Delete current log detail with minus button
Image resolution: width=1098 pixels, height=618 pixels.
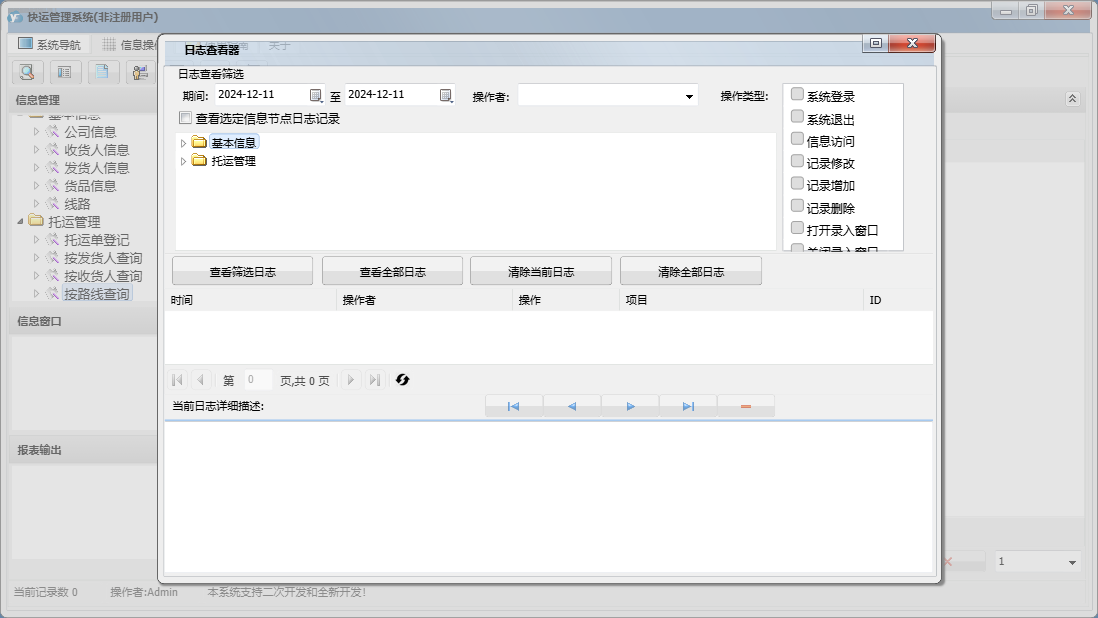pos(746,406)
